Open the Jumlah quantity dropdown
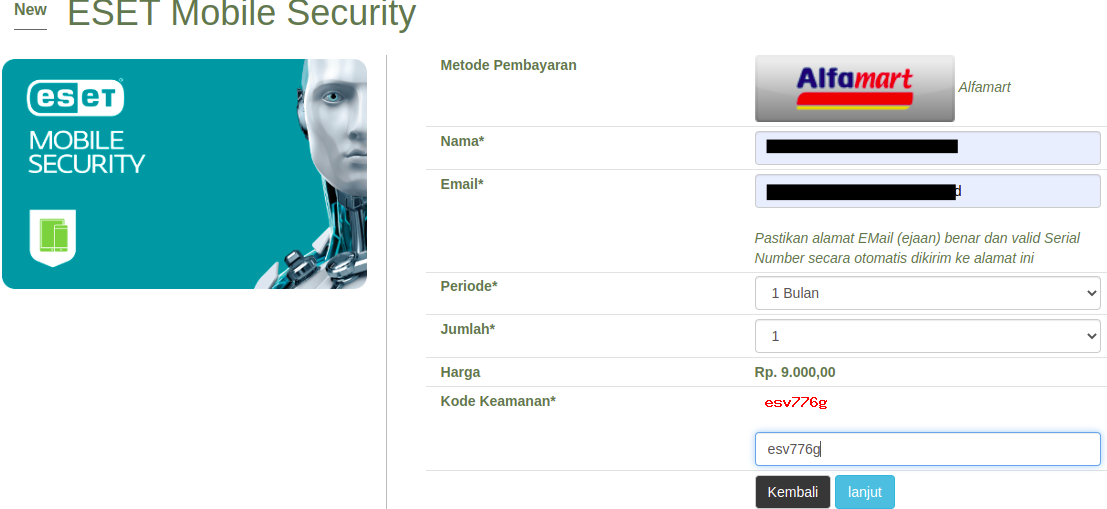This screenshot has width=1107, height=509. click(x=927, y=336)
